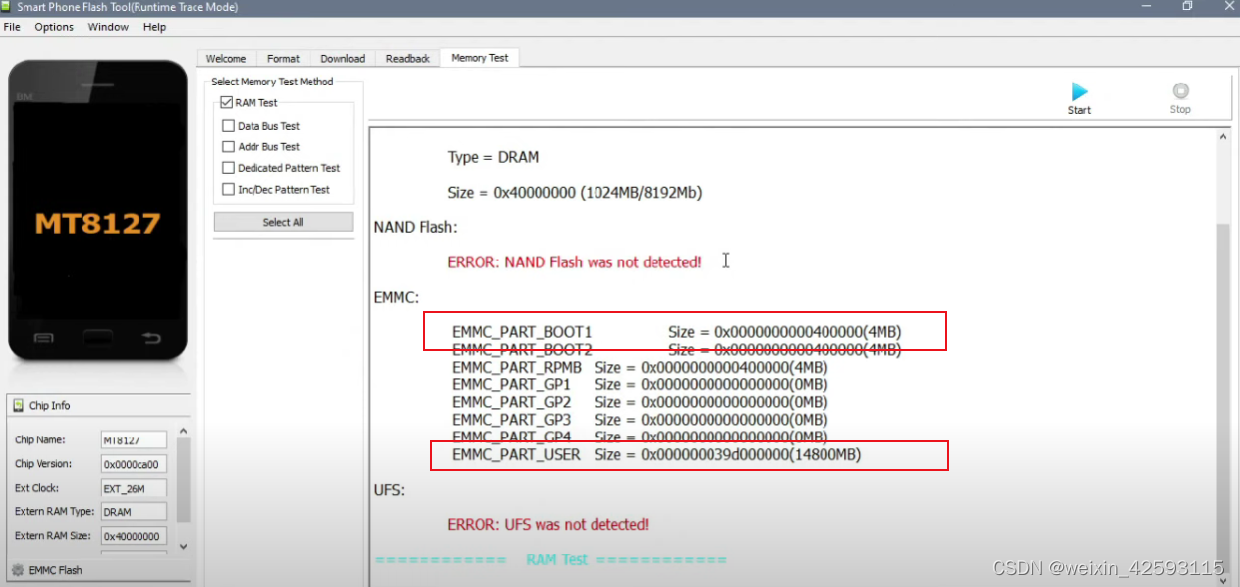Click the Extern RAM Type field DRAM
This screenshot has height=587, width=1240.
pyautogui.click(x=133, y=512)
